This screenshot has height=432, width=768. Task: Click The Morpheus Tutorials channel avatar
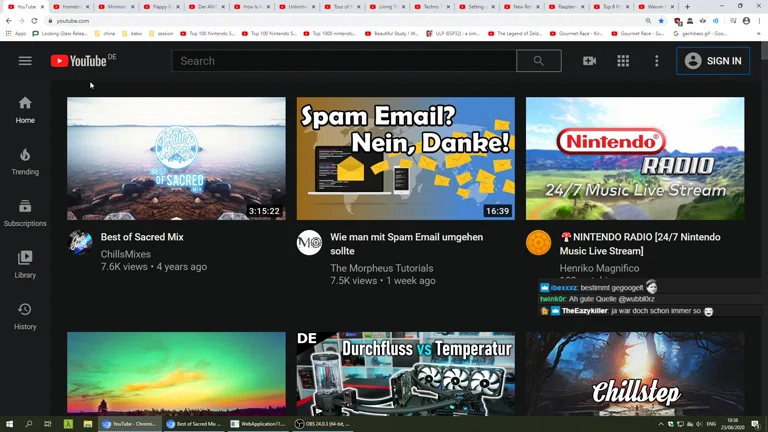pos(309,242)
